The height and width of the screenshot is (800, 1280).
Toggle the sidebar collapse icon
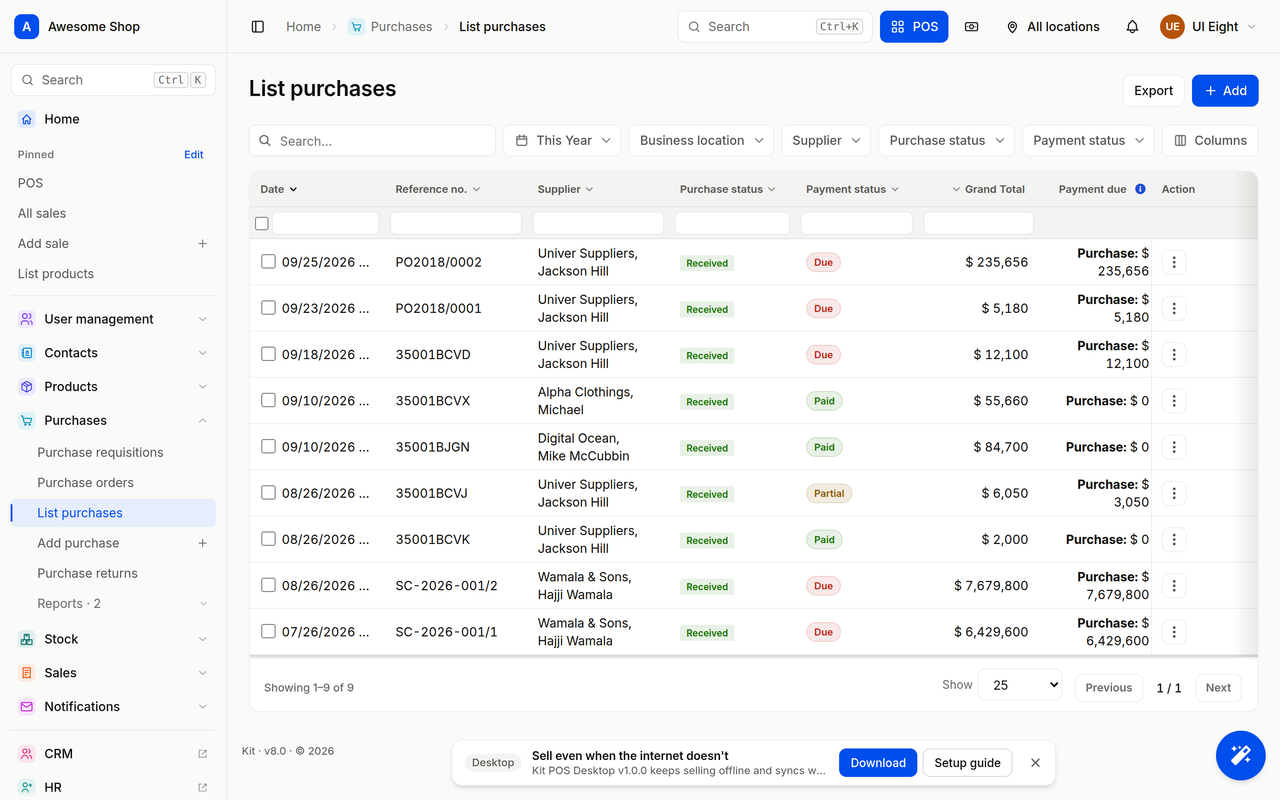258,27
